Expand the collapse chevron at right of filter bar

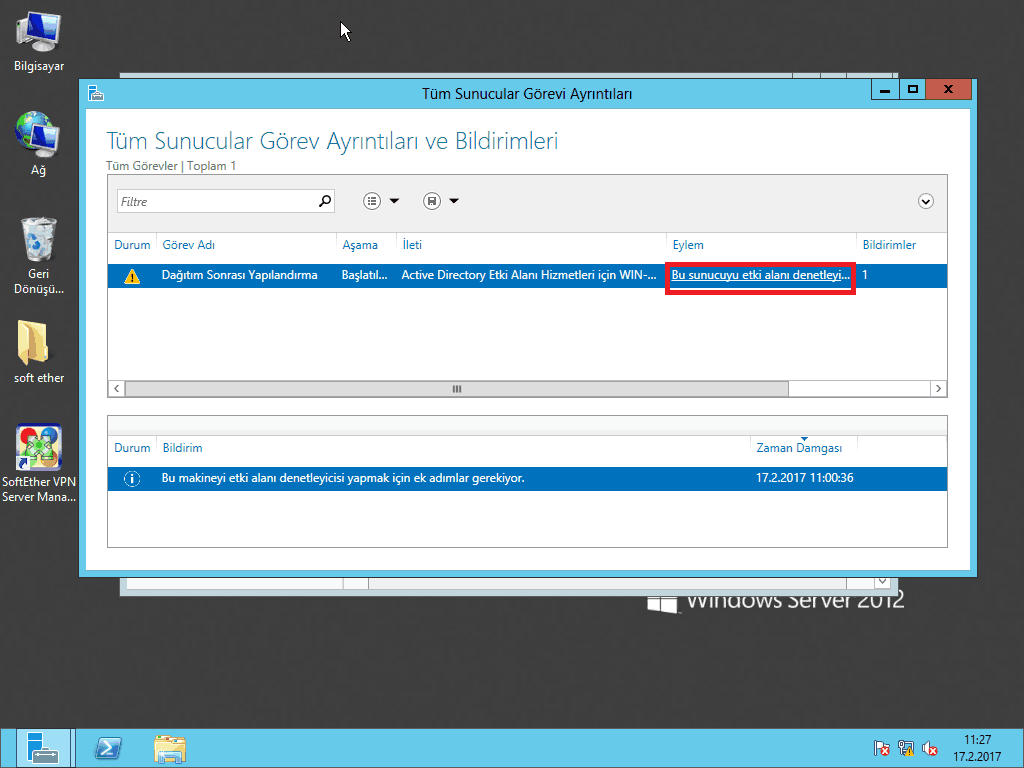[x=926, y=201]
